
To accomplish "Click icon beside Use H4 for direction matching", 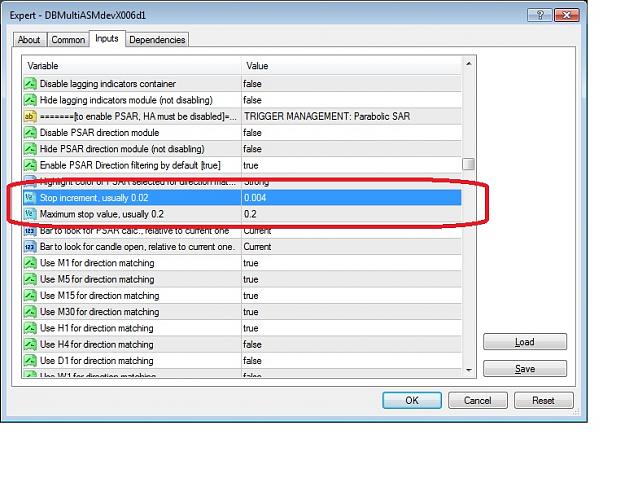I will tap(30, 344).
